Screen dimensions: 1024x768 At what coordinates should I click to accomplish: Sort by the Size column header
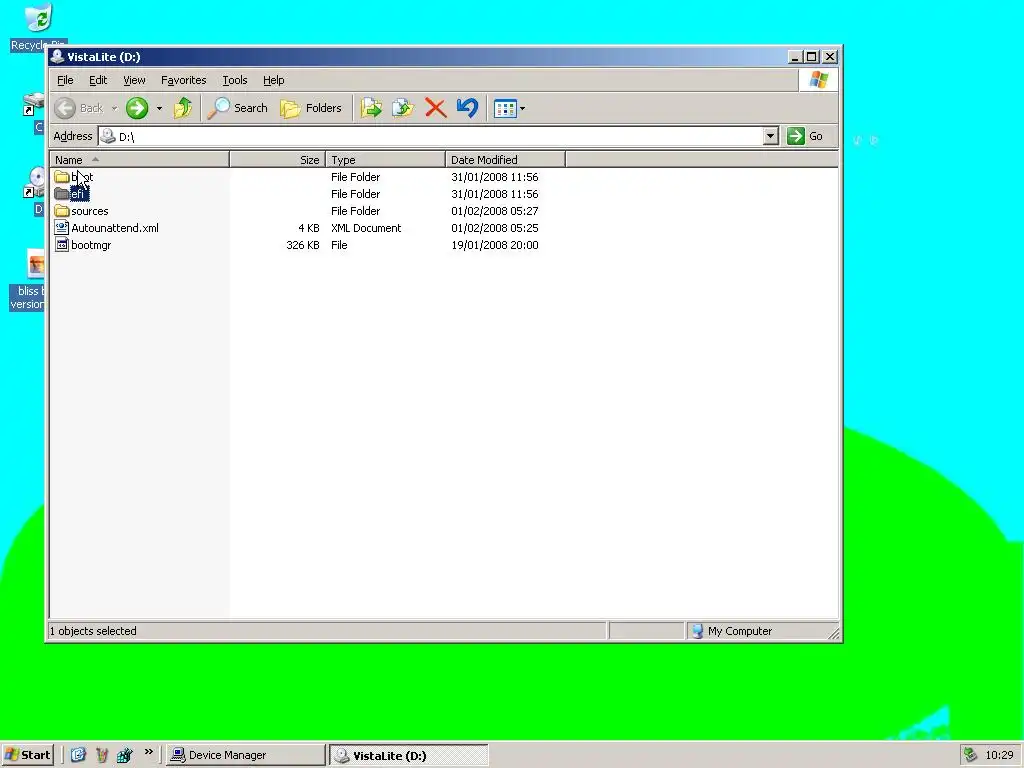tap(278, 159)
